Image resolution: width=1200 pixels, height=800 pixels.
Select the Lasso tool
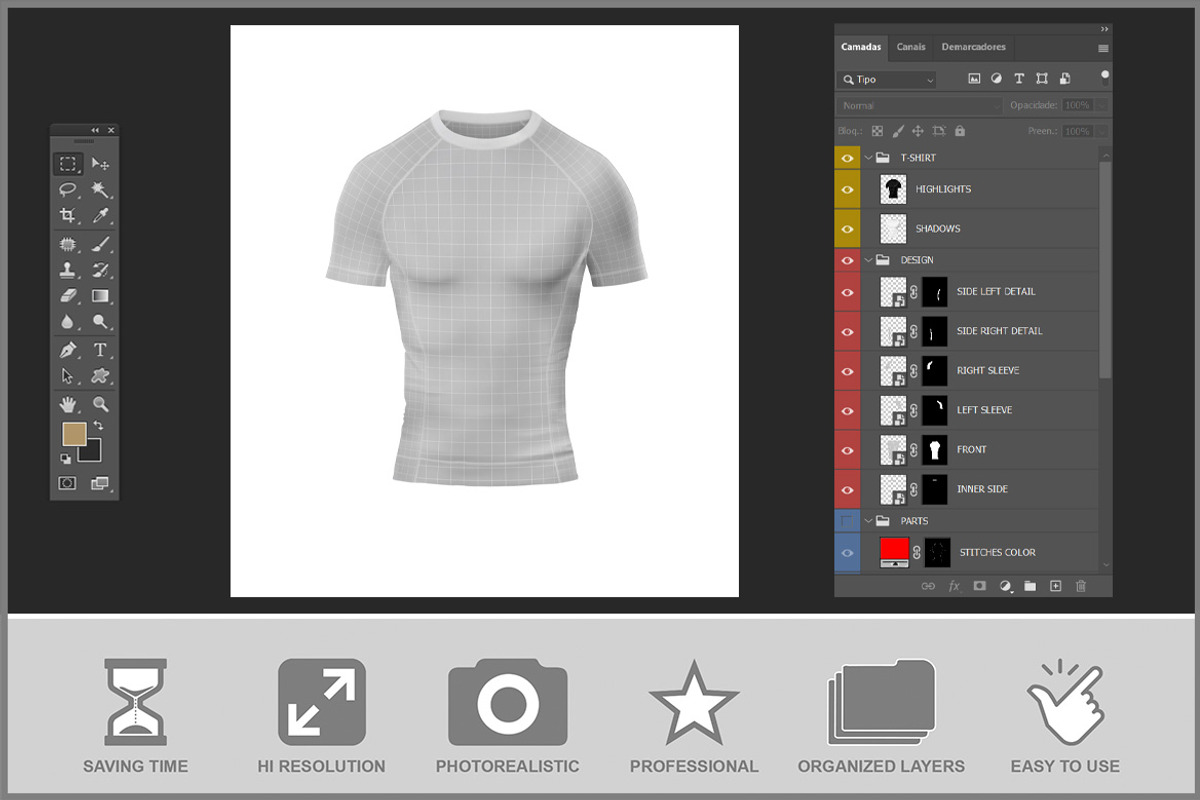(68, 190)
